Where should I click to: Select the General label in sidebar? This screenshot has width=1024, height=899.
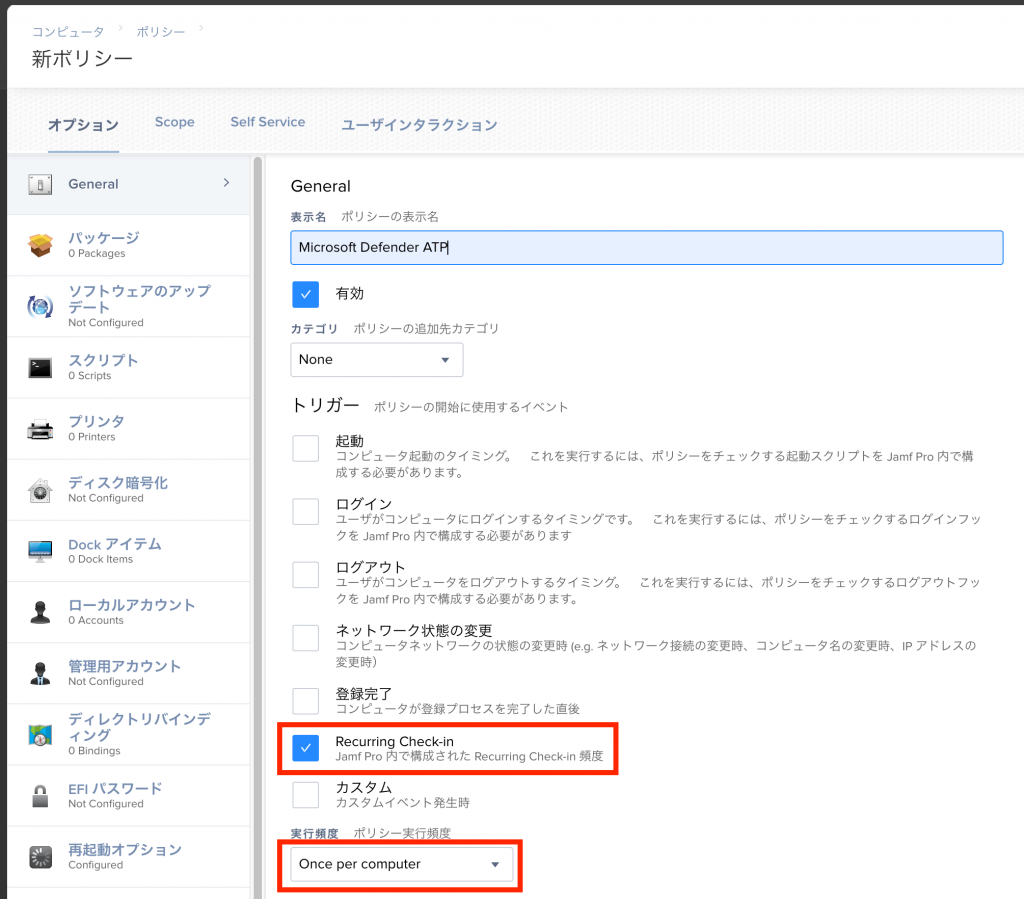coord(93,184)
